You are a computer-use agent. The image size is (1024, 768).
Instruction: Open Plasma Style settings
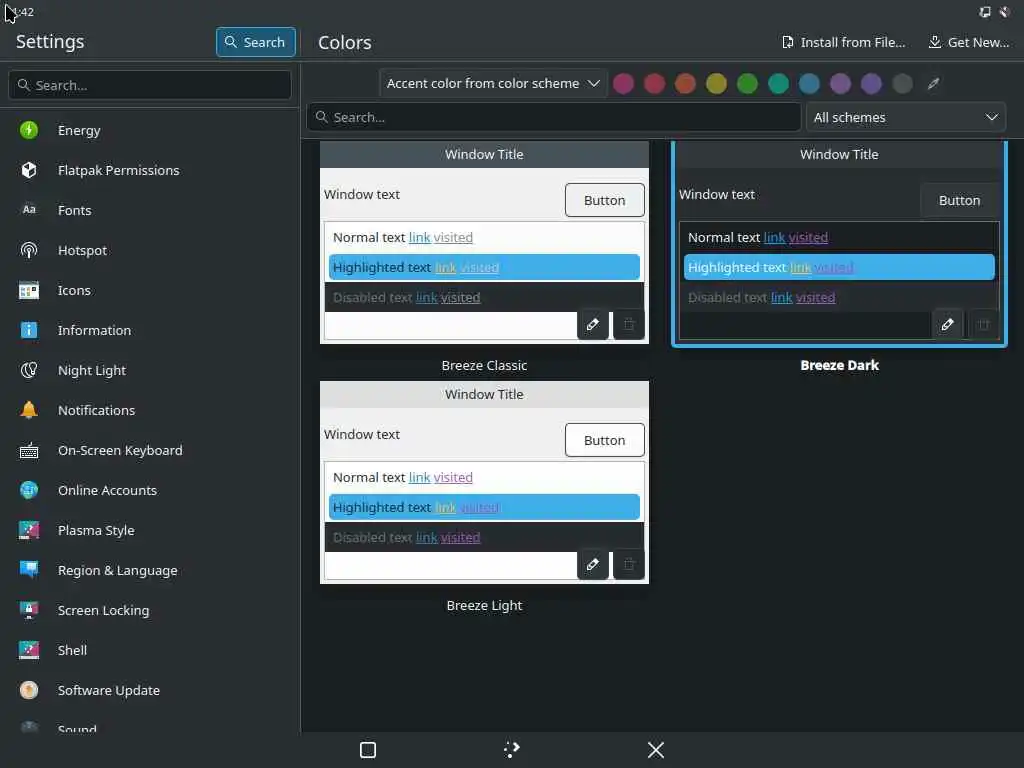pyautogui.click(x=150, y=530)
